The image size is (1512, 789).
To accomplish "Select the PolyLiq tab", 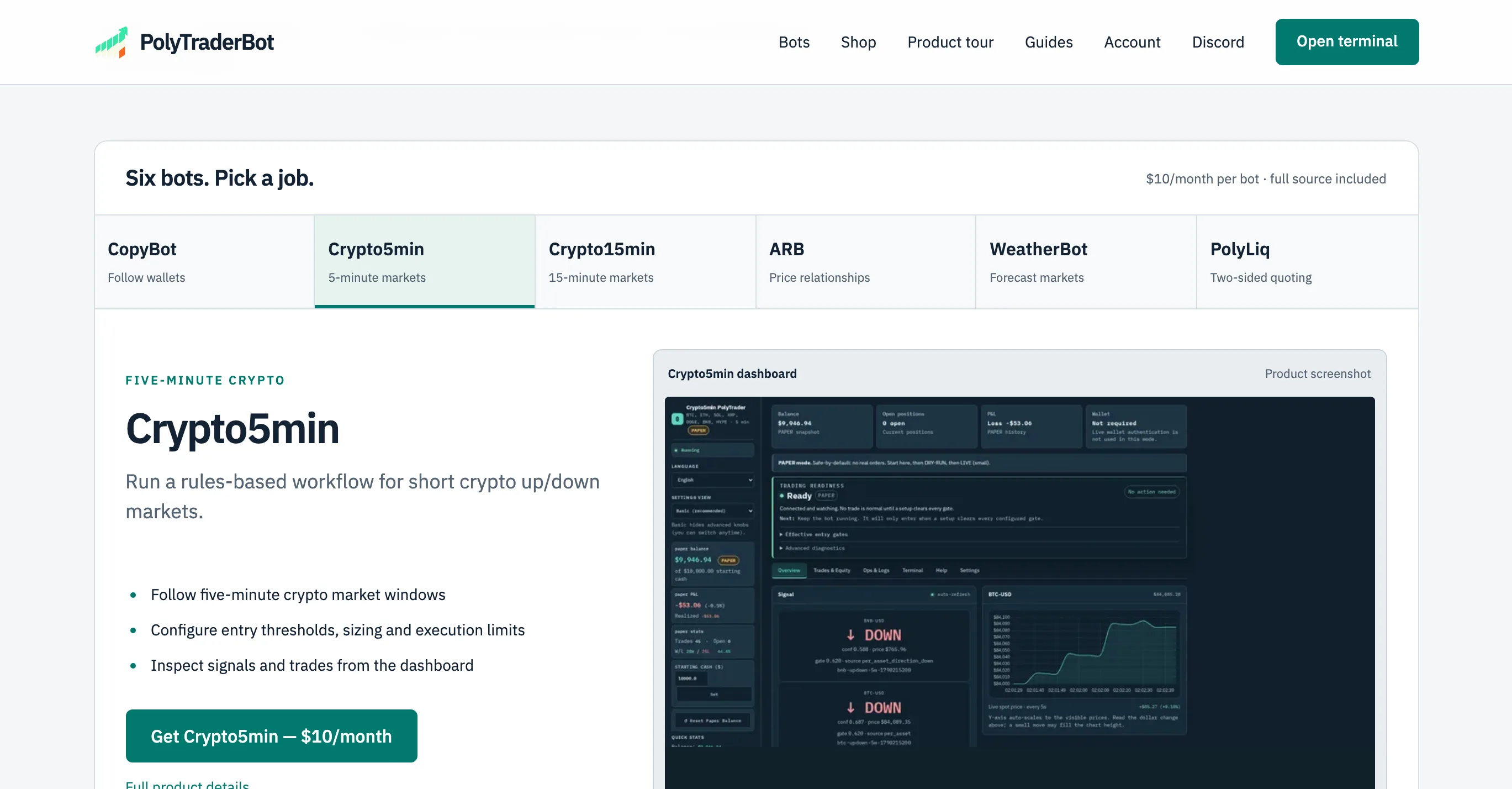I will tap(1307, 262).
